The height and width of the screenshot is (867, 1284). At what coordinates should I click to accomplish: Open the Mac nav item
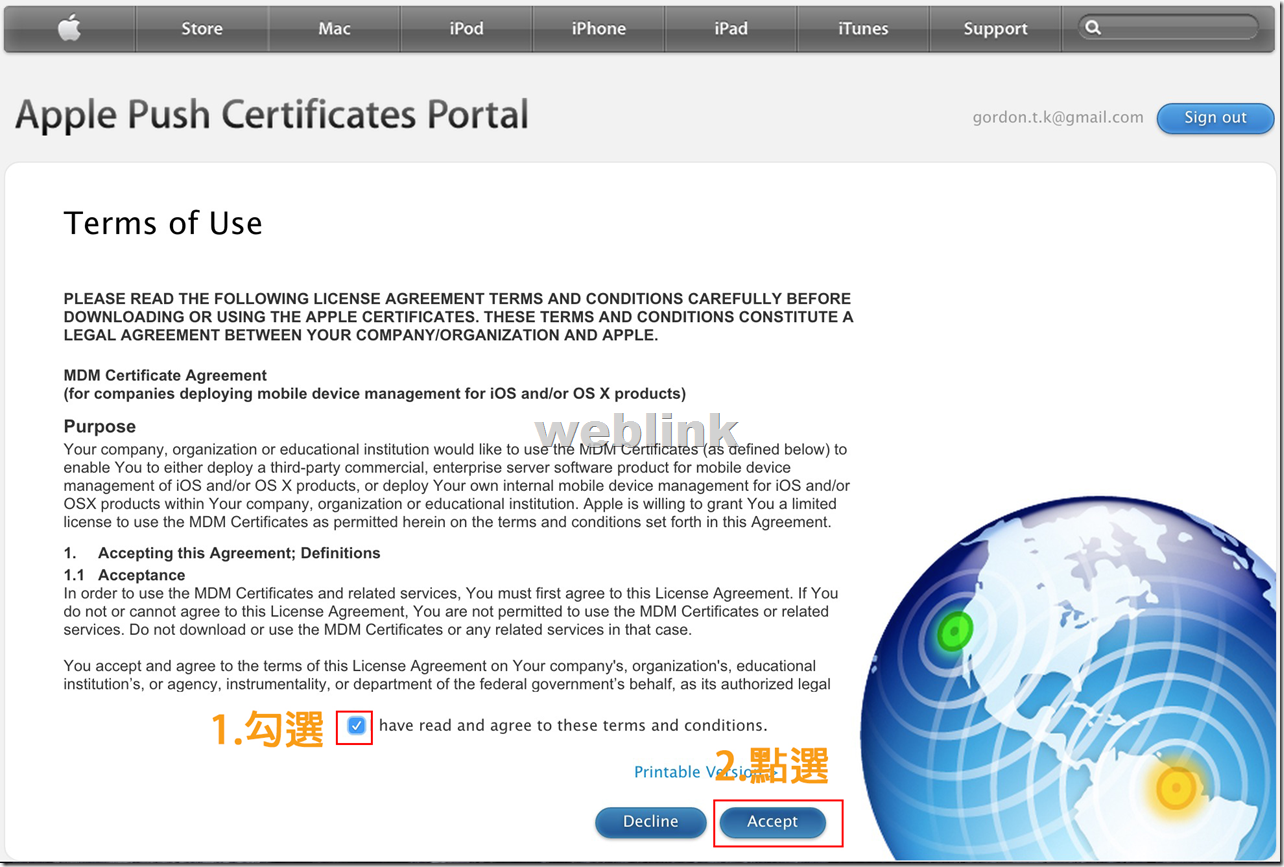coord(334,28)
